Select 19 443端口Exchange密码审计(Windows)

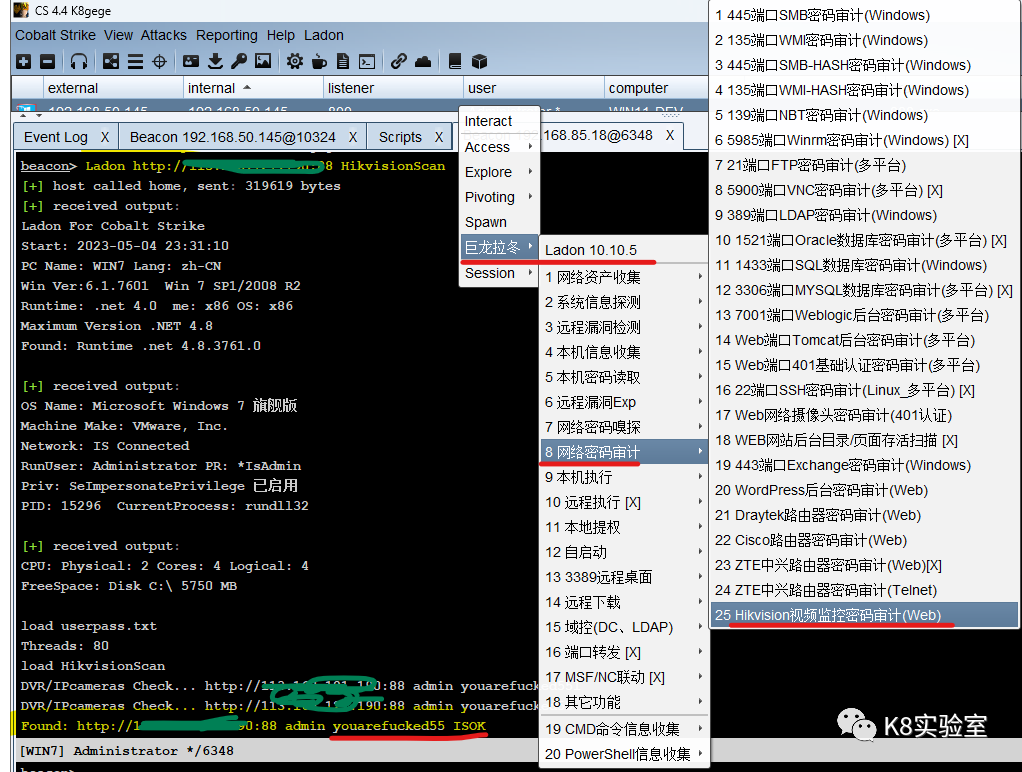[x=864, y=465]
